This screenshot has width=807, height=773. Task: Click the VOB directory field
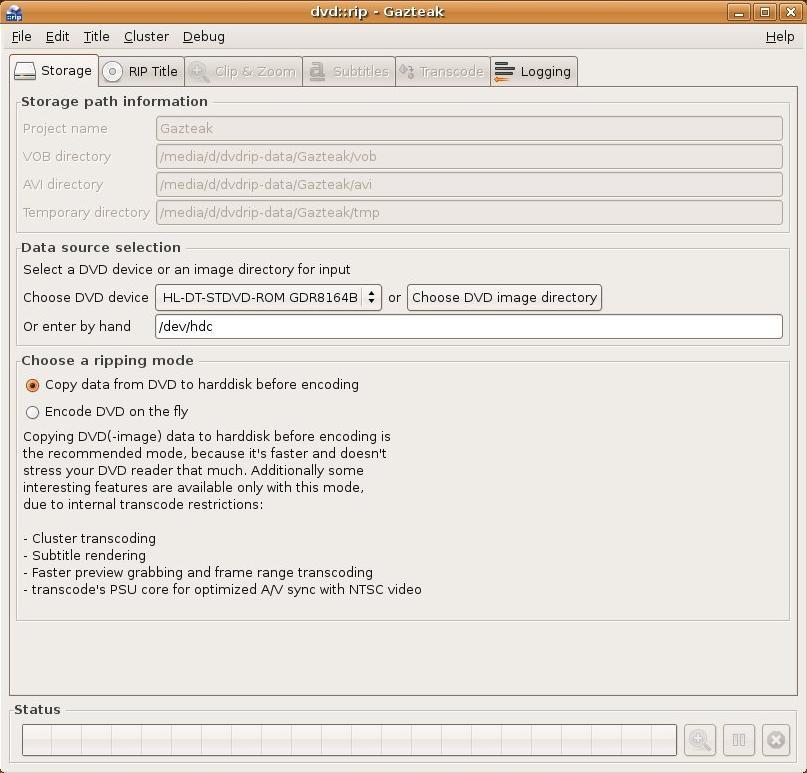pyautogui.click(x=469, y=156)
